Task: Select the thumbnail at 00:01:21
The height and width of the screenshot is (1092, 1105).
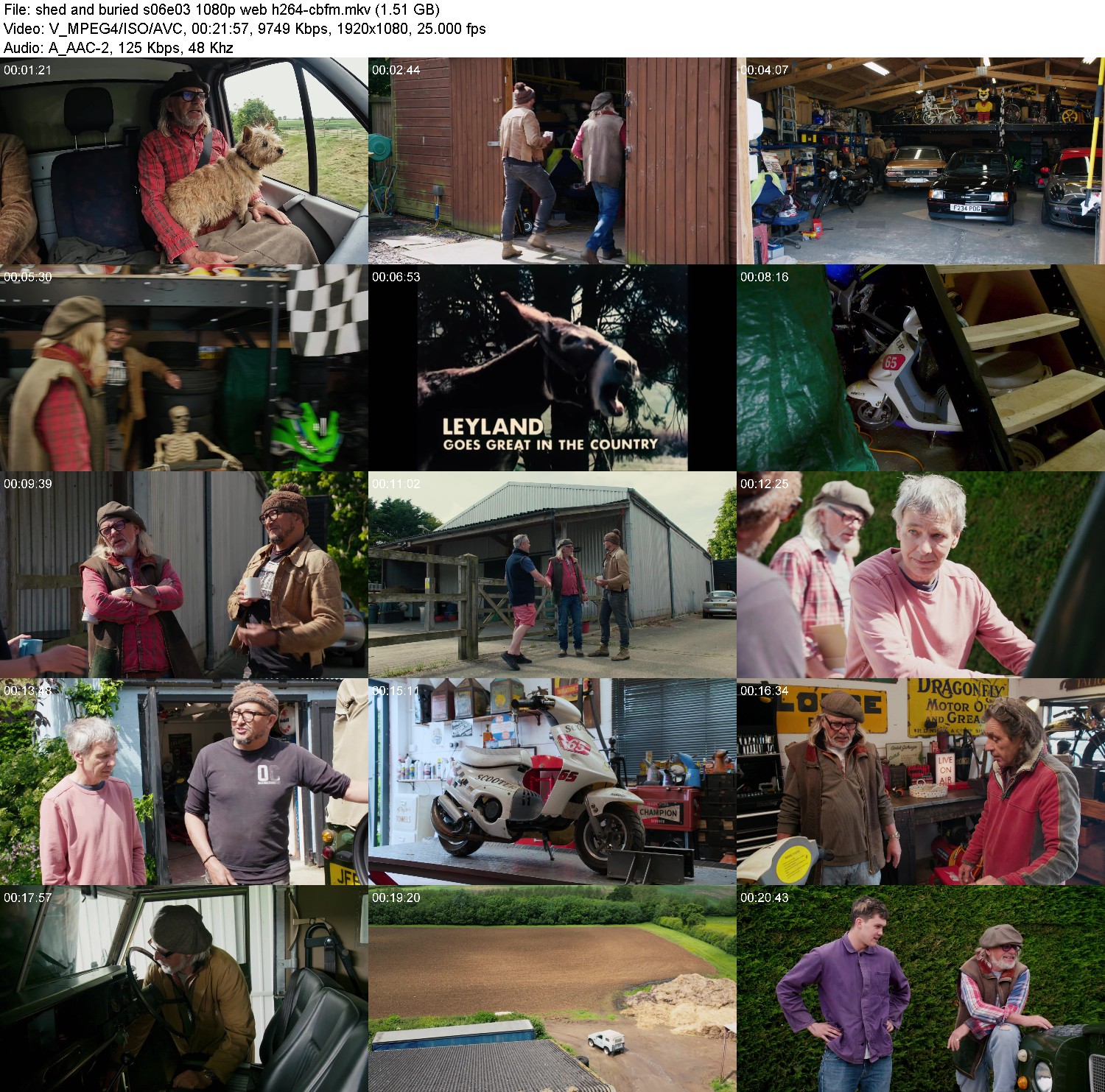Action: tap(183, 161)
